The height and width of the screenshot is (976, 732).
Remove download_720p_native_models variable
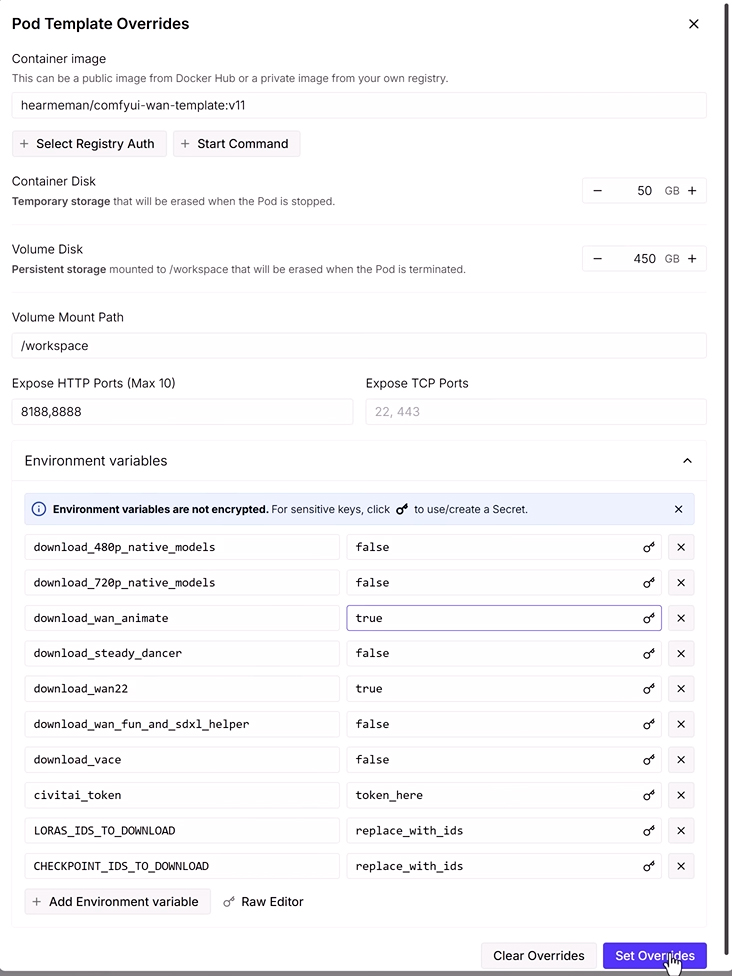(x=681, y=583)
